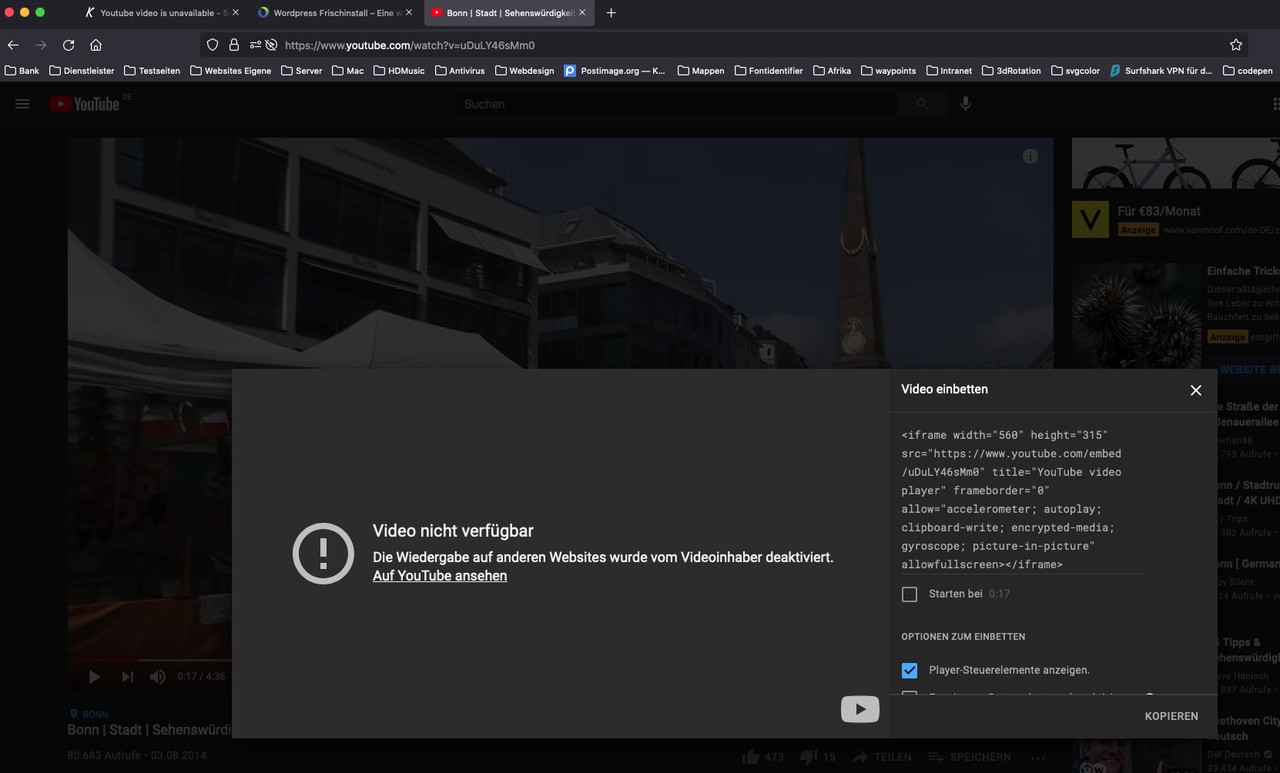Viewport: 1280px width, 773px height.
Task: Open the Afrika bookmarks folder
Action: coord(832,71)
